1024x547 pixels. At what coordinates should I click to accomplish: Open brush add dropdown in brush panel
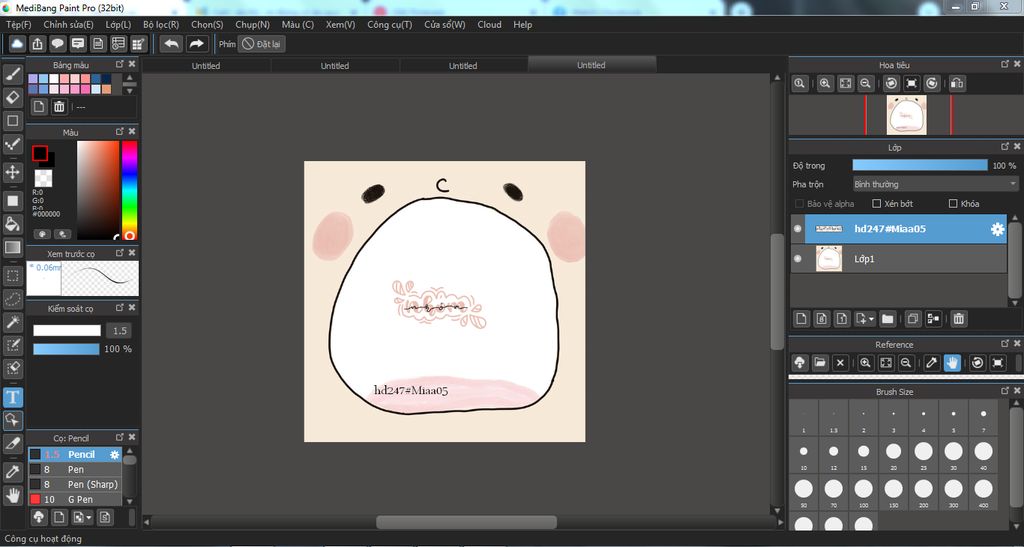pos(83,518)
